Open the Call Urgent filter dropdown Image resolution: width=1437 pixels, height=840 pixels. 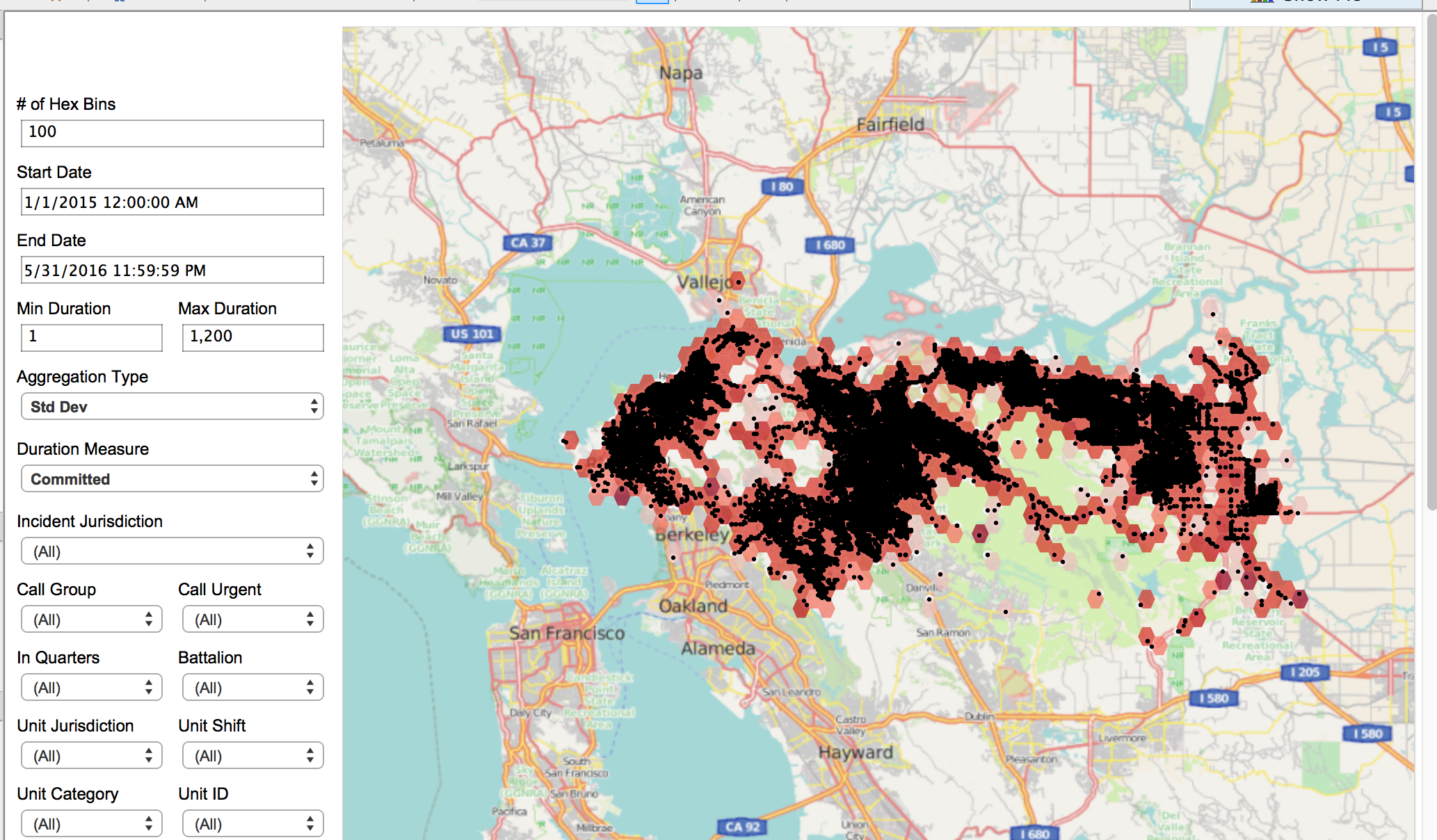click(252, 620)
